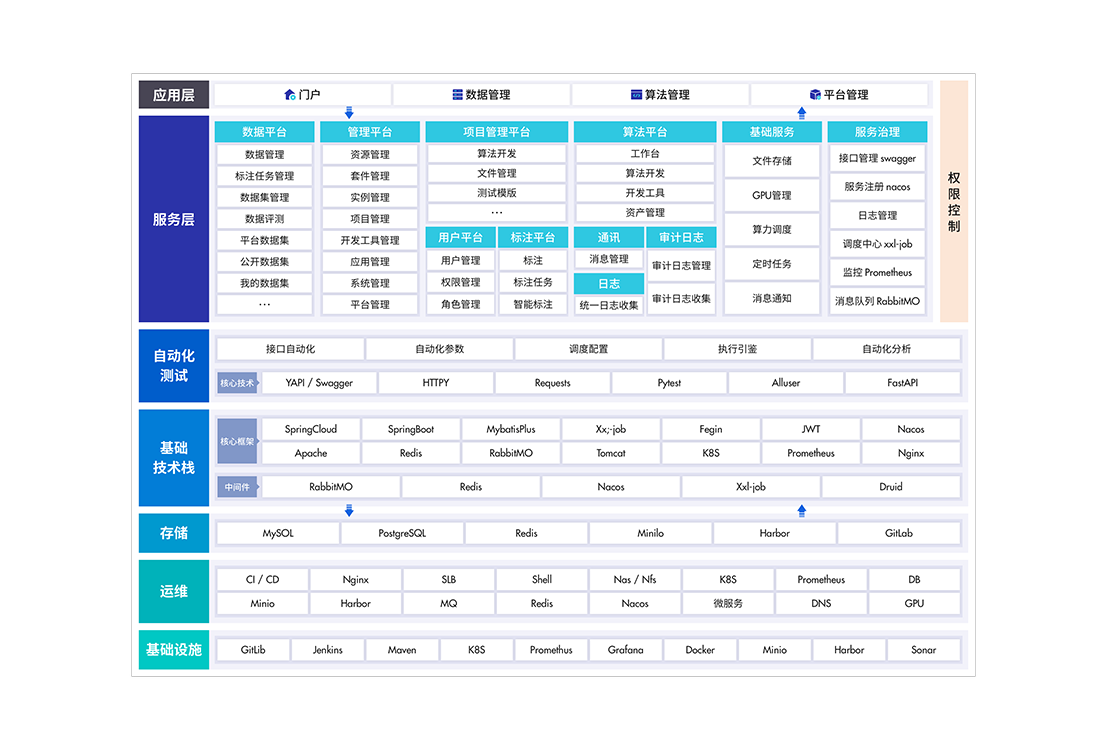Click the Grafana box
This screenshot has height=750, width=1107.
(626, 650)
